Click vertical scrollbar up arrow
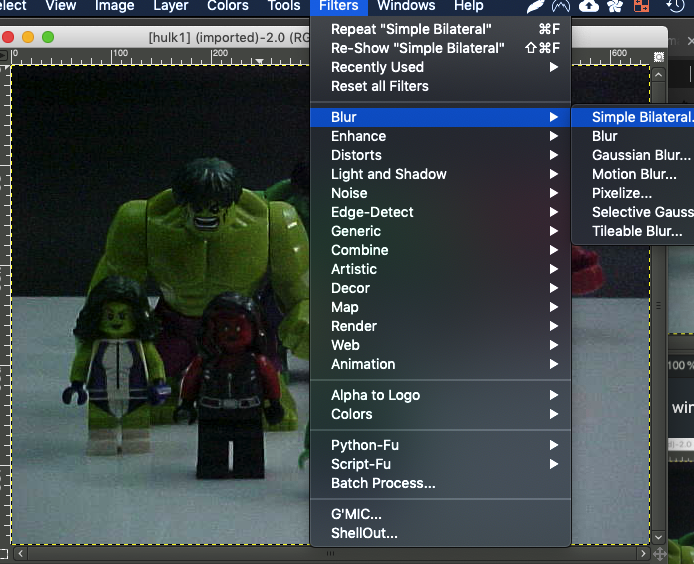This screenshot has height=564, width=694. pyautogui.click(x=659, y=75)
